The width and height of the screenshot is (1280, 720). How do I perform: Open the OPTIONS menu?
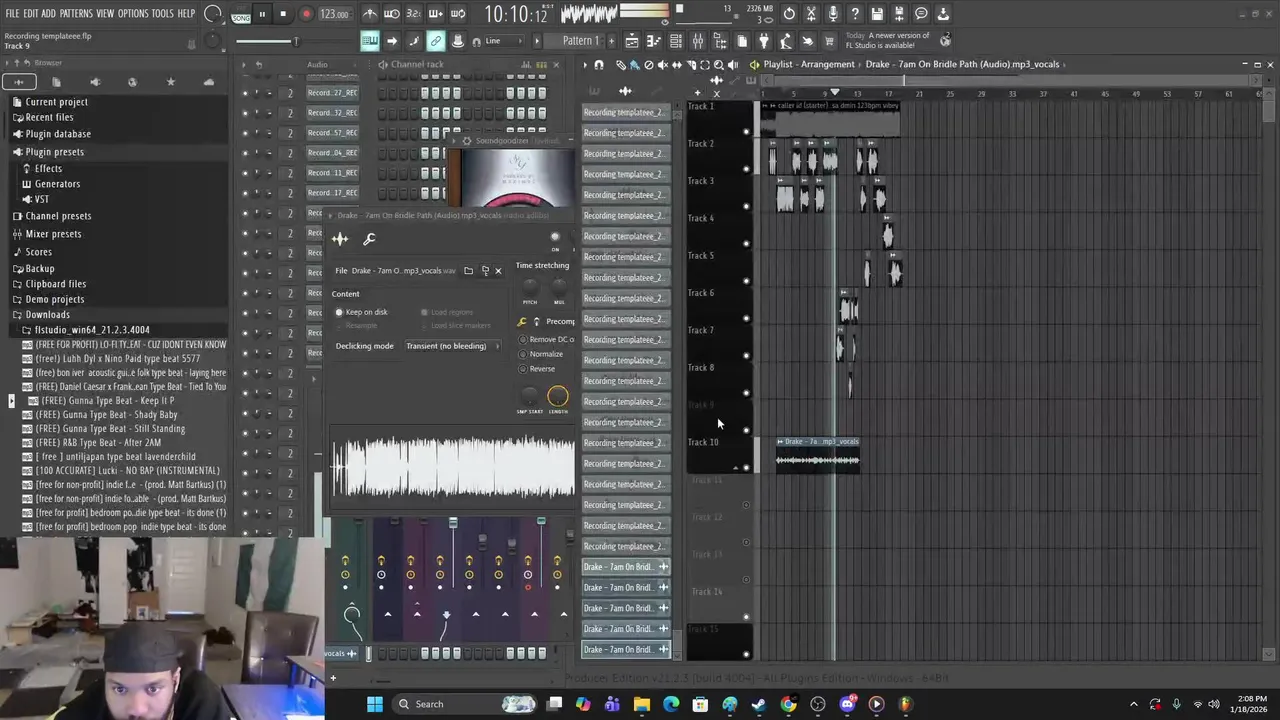133,14
